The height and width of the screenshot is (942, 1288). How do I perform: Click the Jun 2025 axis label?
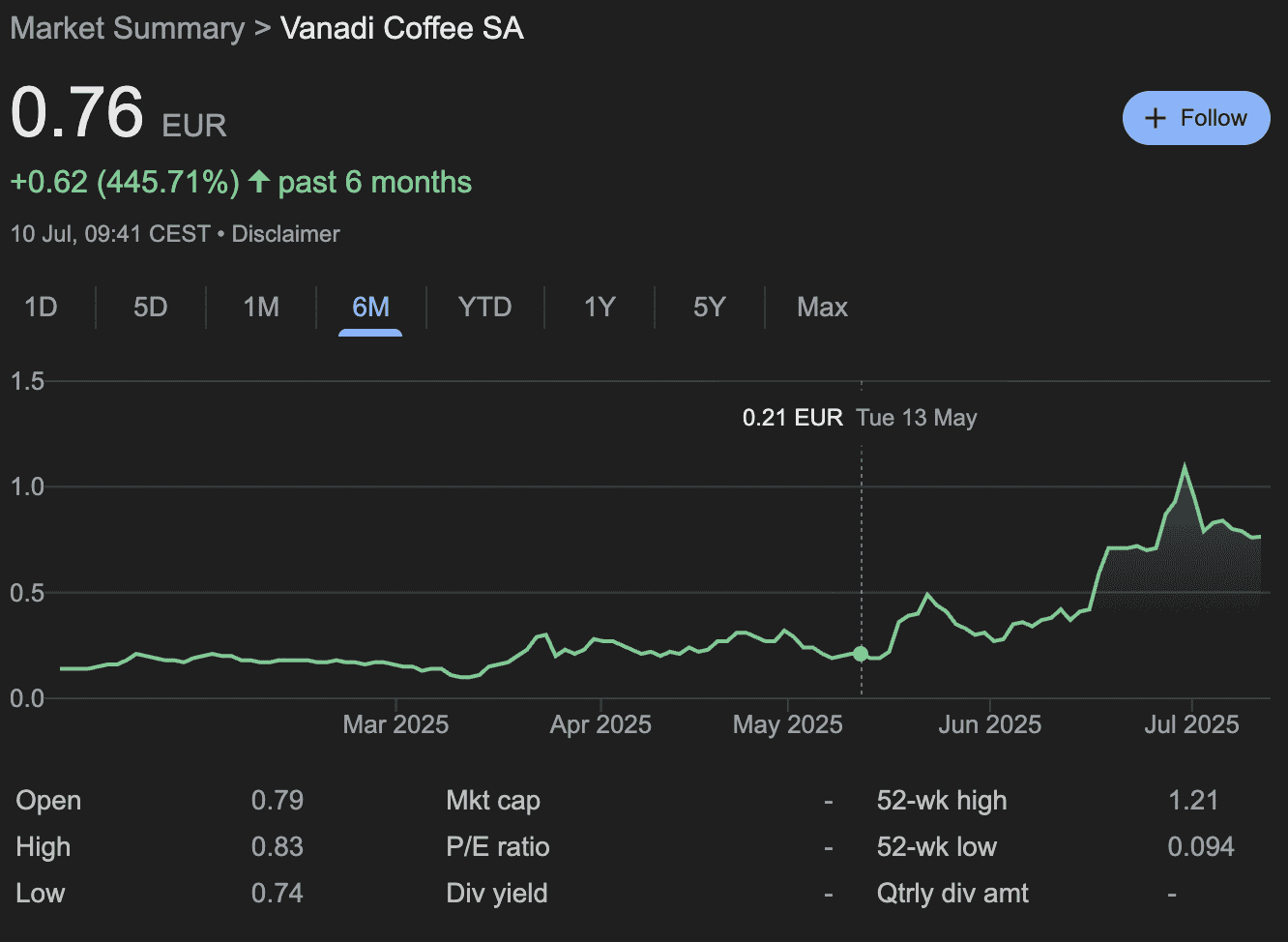click(989, 724)
